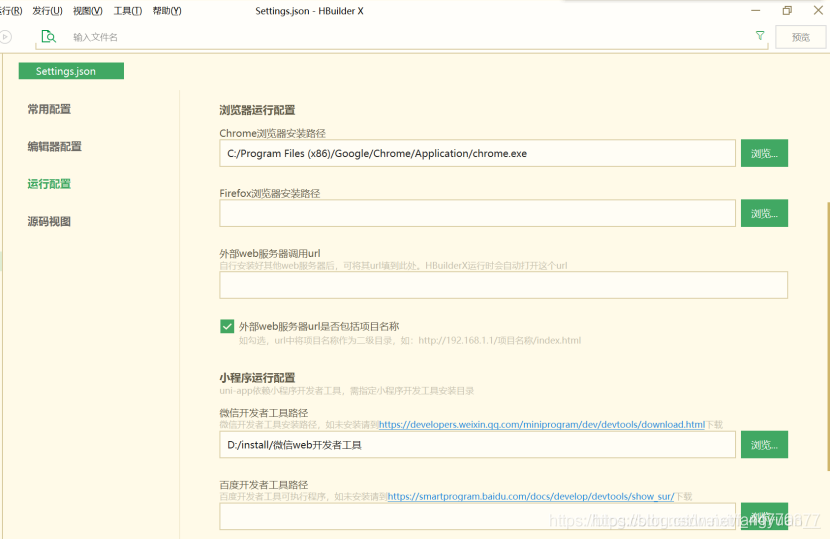
Task: Open the 发行(U) menu
Action: [47, 11]
